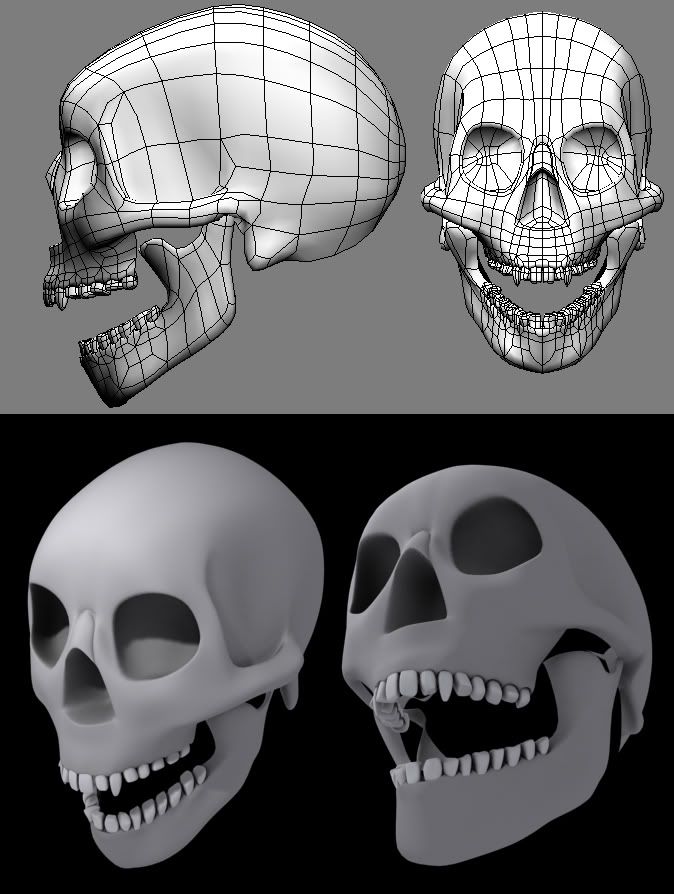Select the eye socket on side-view wireframe skull
Image resolution: width=674 pixels, height=894 pixels.
pos(80,160)
